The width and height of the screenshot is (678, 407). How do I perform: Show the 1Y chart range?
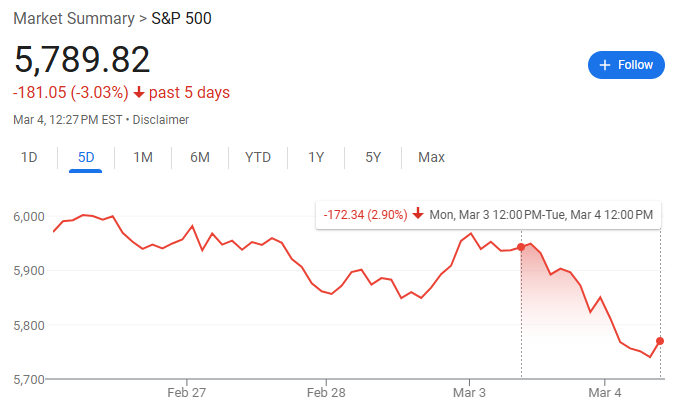click(316, 157)
